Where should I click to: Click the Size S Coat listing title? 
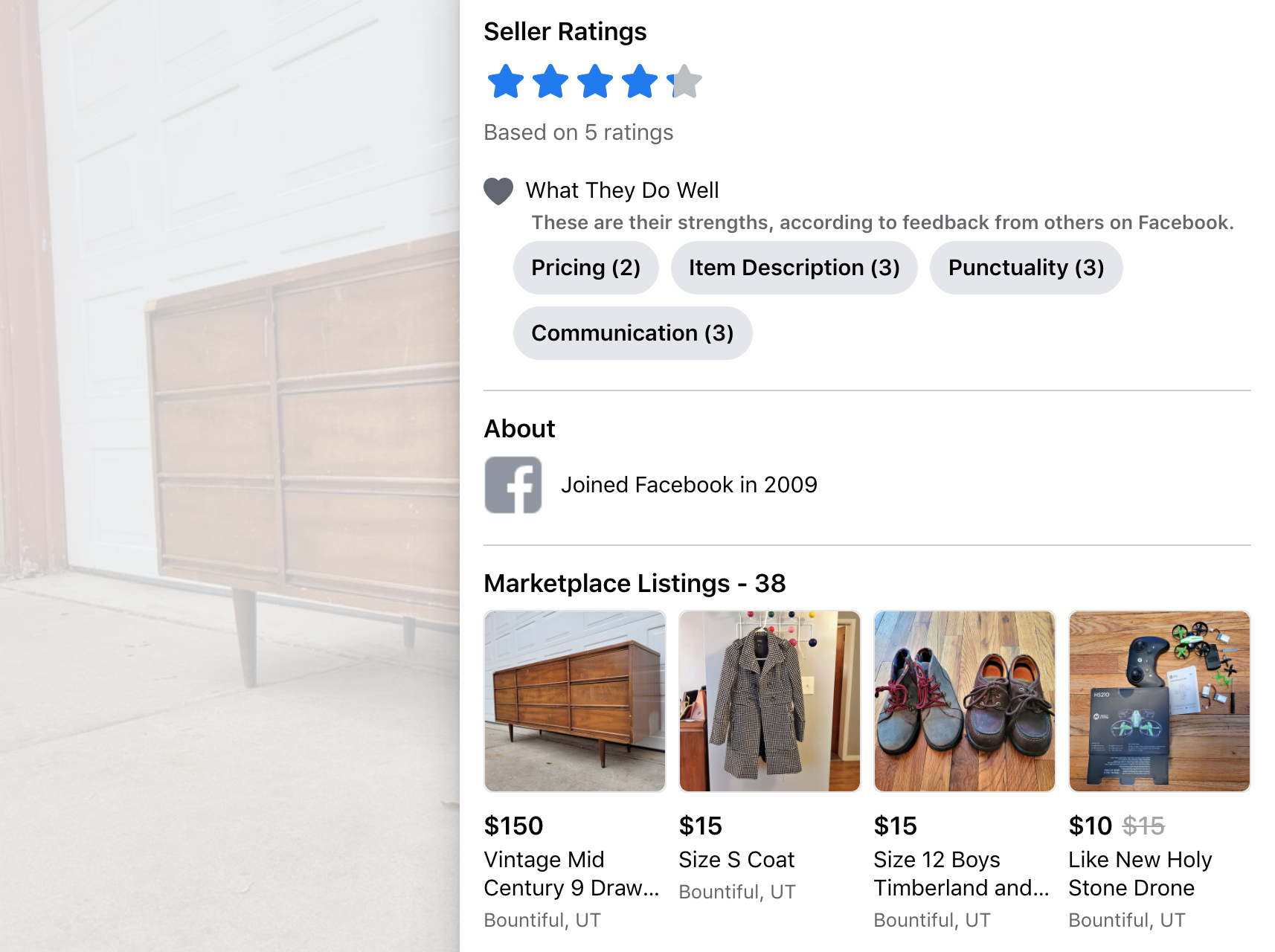click(x=736, y=860)
